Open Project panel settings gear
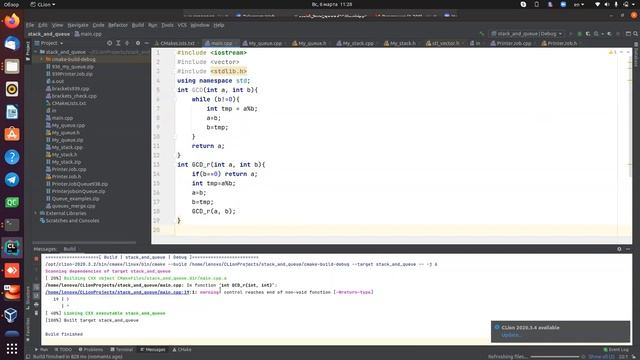This screenshot has width=640, height=360. click(x=138, y=43)
